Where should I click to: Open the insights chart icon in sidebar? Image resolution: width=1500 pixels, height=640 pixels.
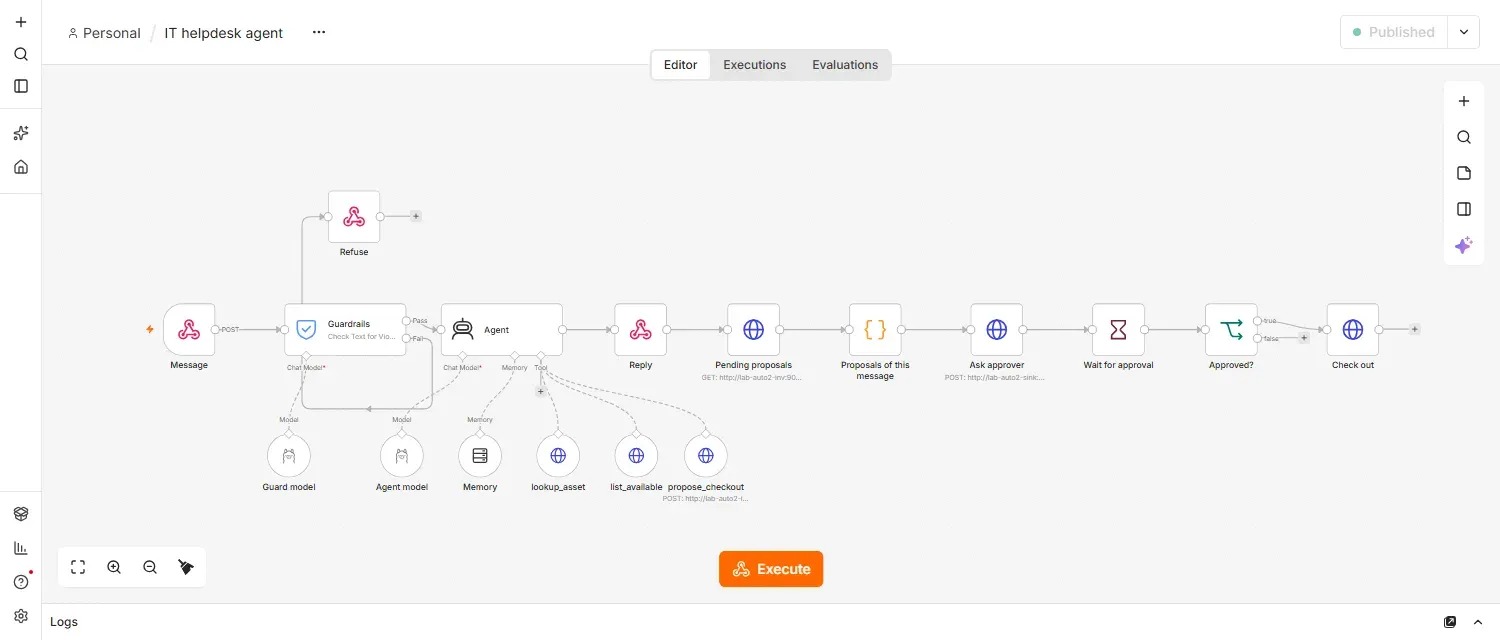(x=21, y=548)
